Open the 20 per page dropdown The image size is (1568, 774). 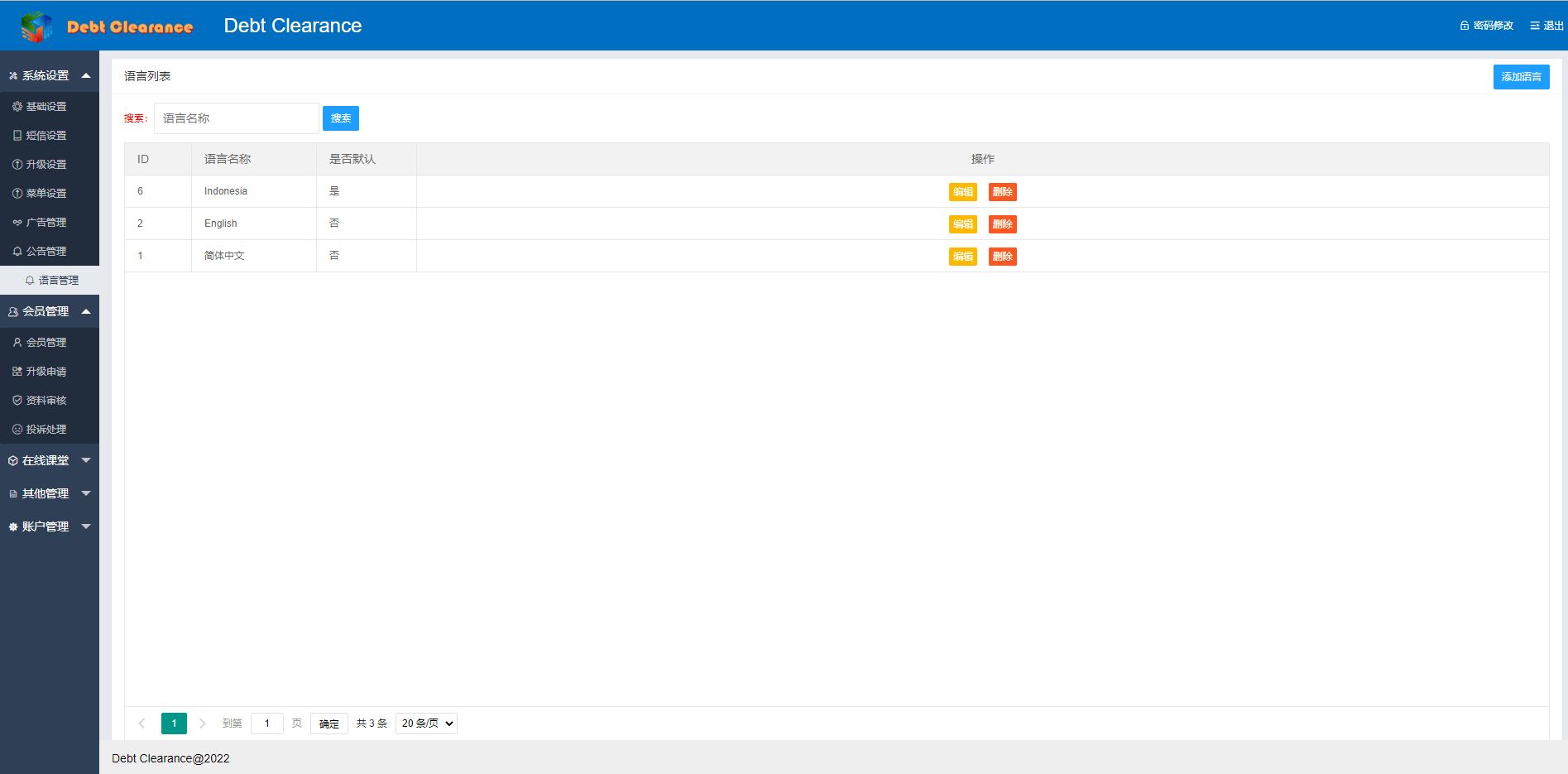426,724
